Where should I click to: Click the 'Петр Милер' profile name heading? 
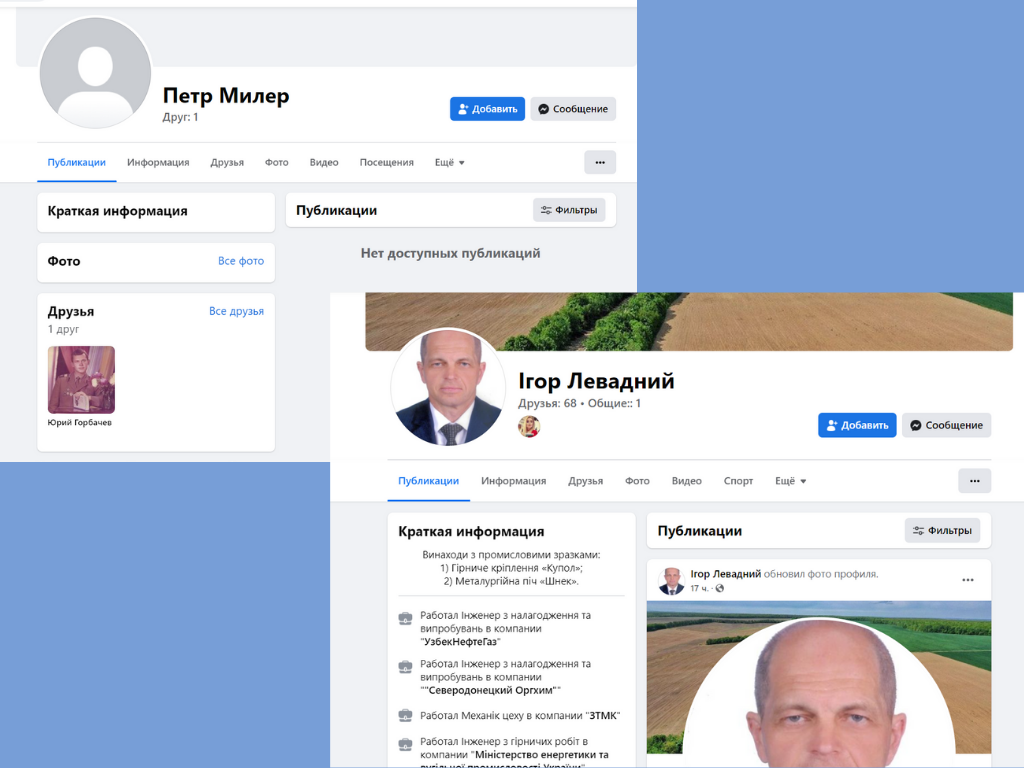pos(226,95)
